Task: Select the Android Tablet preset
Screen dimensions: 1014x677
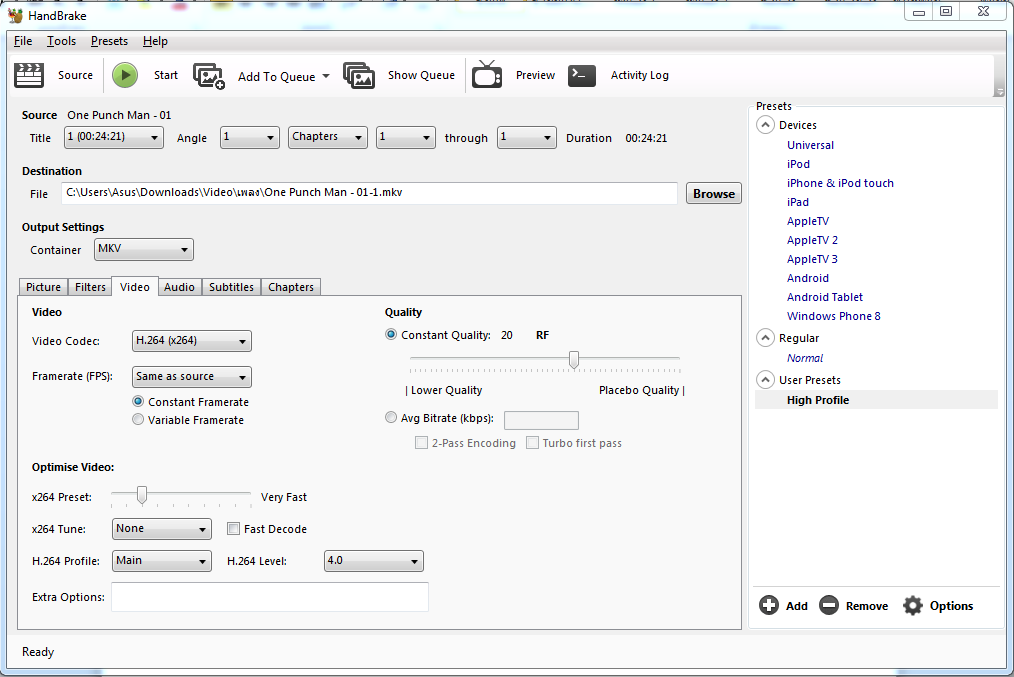Action: (x=825, y=297)
